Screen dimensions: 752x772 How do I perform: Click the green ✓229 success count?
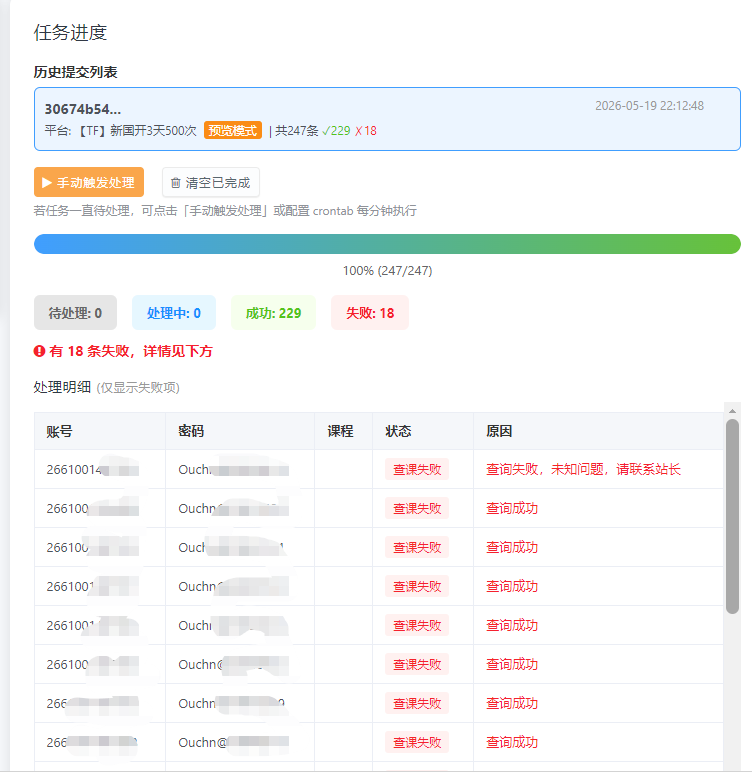click(x=336, y=131)
